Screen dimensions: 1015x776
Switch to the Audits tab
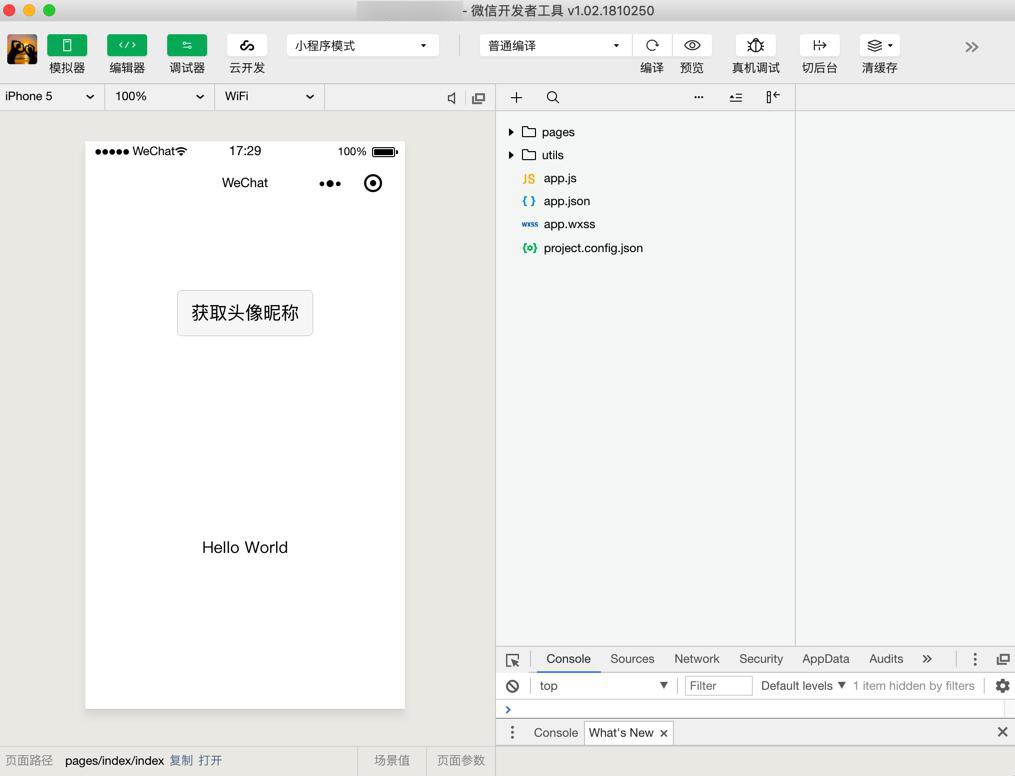tap(886, 659)
